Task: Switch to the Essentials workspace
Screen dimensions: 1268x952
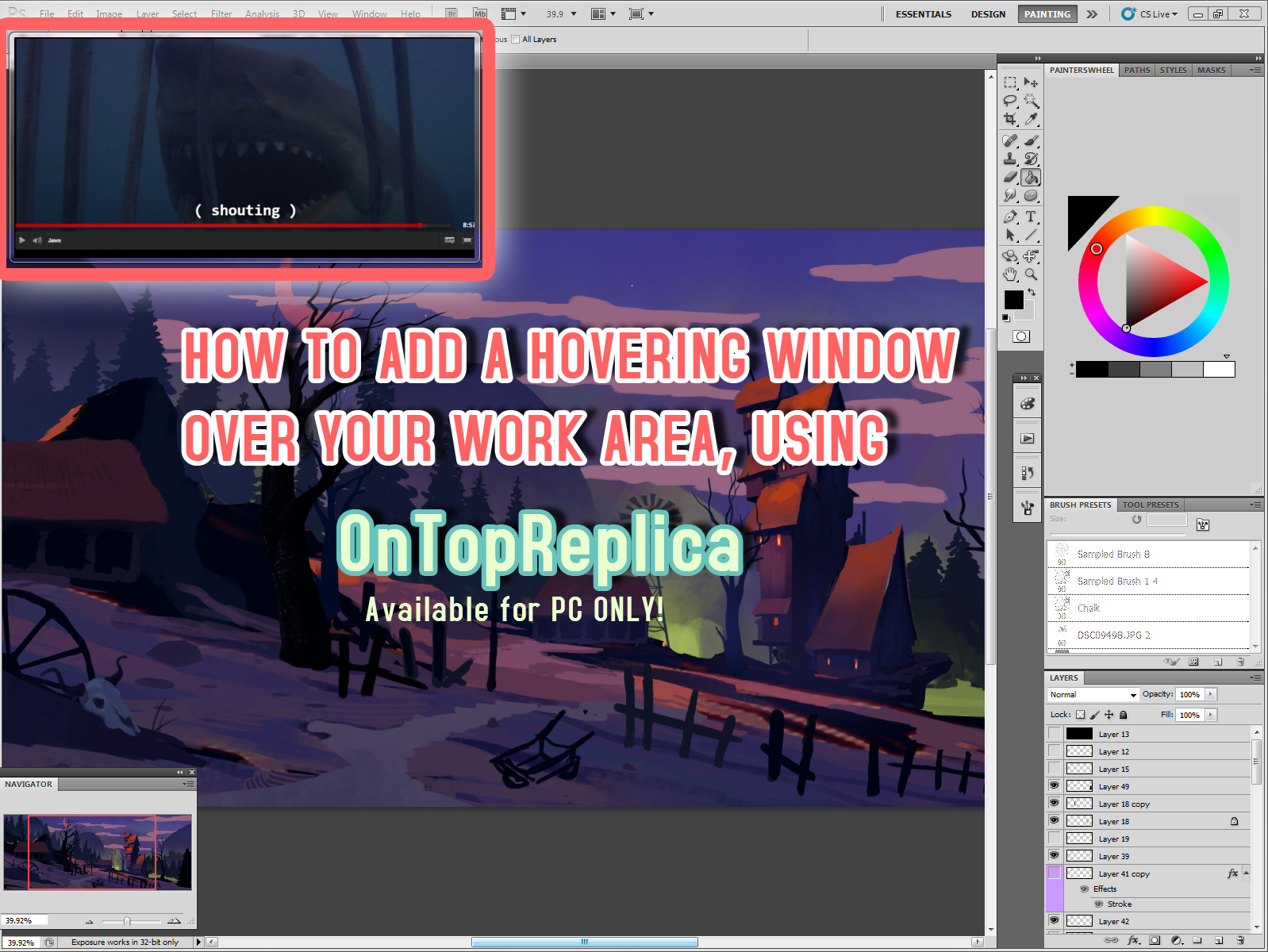Action: [x=923, y=14]
